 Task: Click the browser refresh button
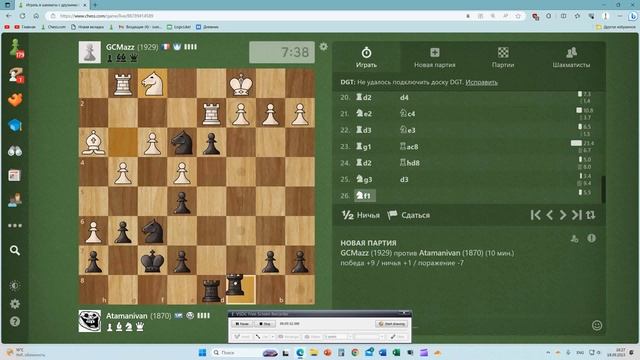tap(22, 16)
